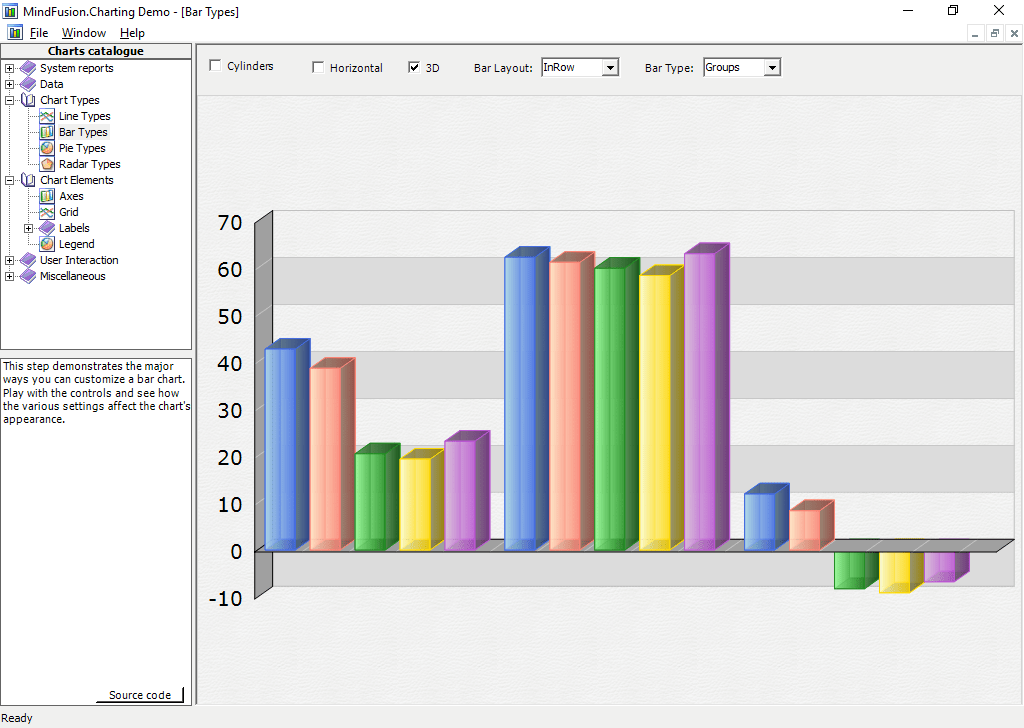Select the Radar Types icon
This screenshot has width=1024, height=728.
(x=45, y=164)
